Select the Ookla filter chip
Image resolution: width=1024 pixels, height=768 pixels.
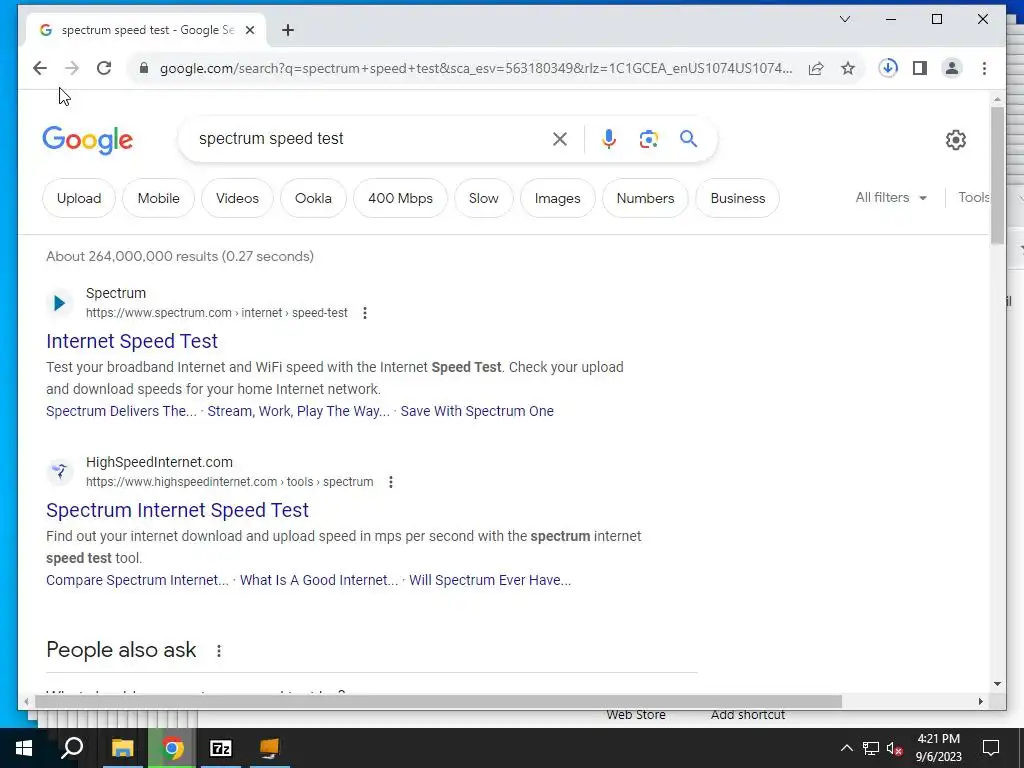click(x=313, y=199)
